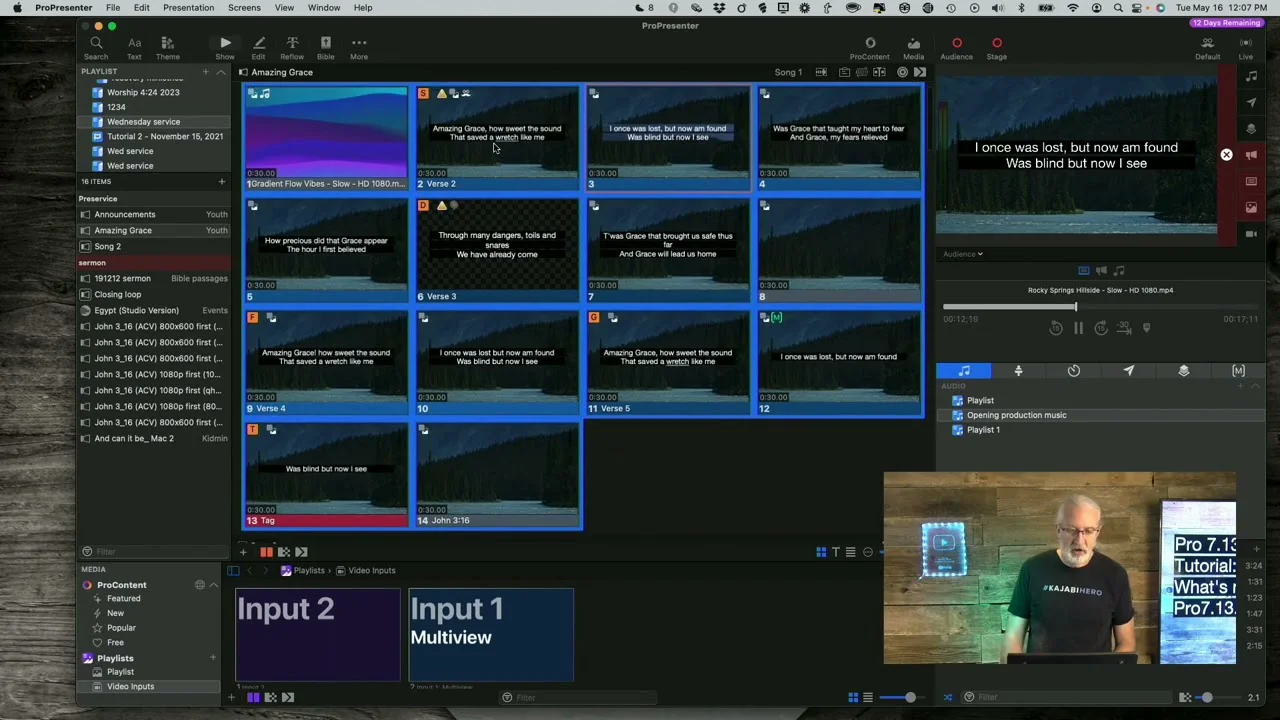Select Opening production music audio playlist
Viewport: 1280px width, 720px height.
point(1016,415)
